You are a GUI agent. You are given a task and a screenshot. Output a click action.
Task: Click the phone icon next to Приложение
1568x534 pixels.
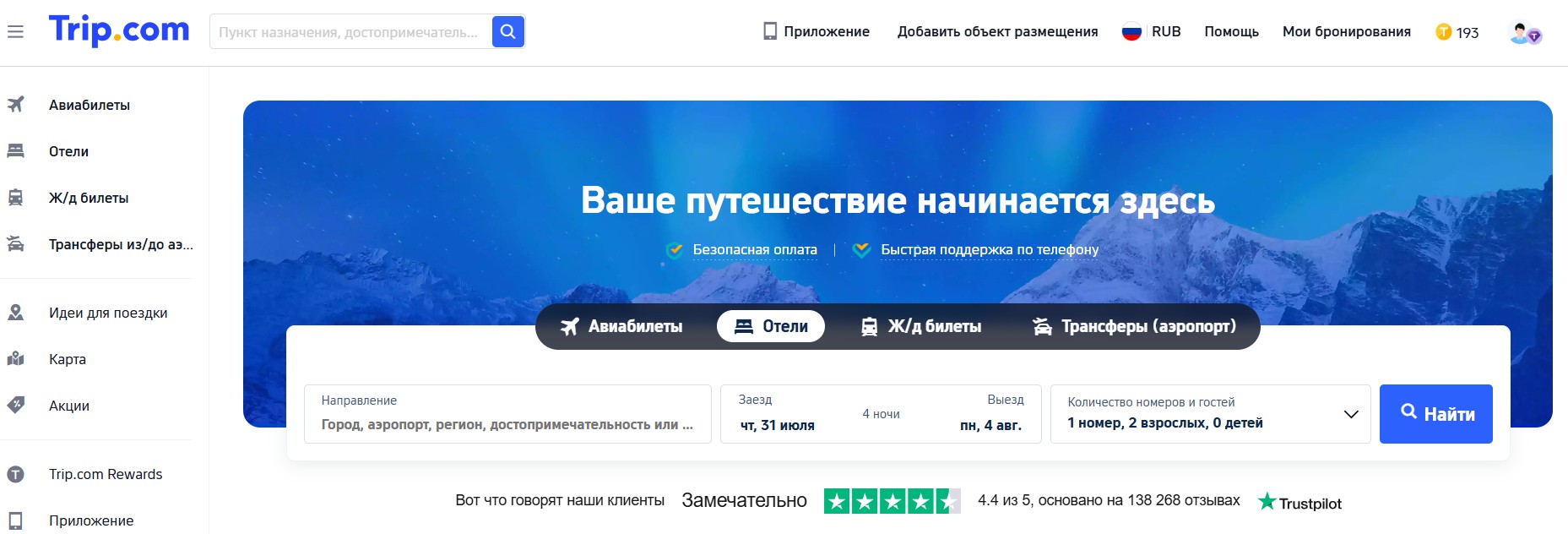pos(770,31)
